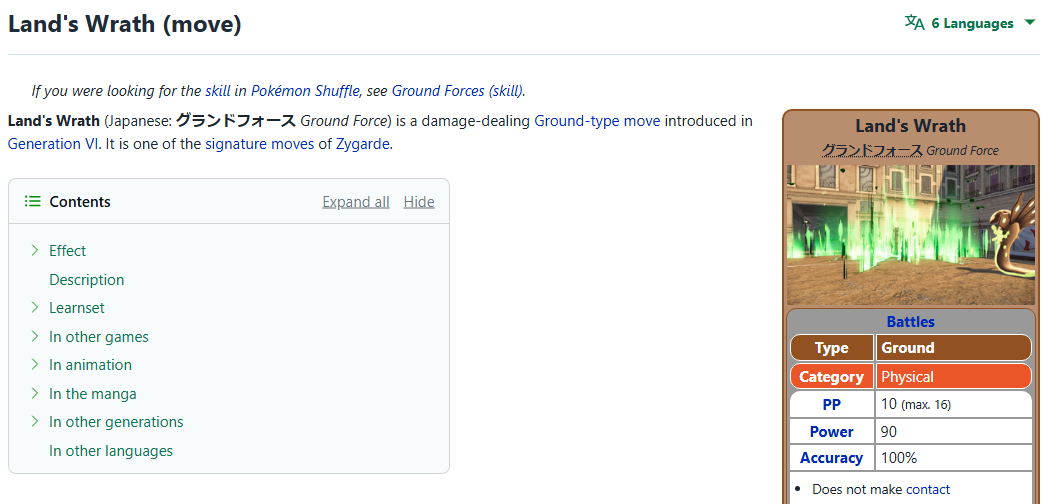Screen dimensions: 1062x504
Task: Jump to In other languages section
Action: [110, 450]
